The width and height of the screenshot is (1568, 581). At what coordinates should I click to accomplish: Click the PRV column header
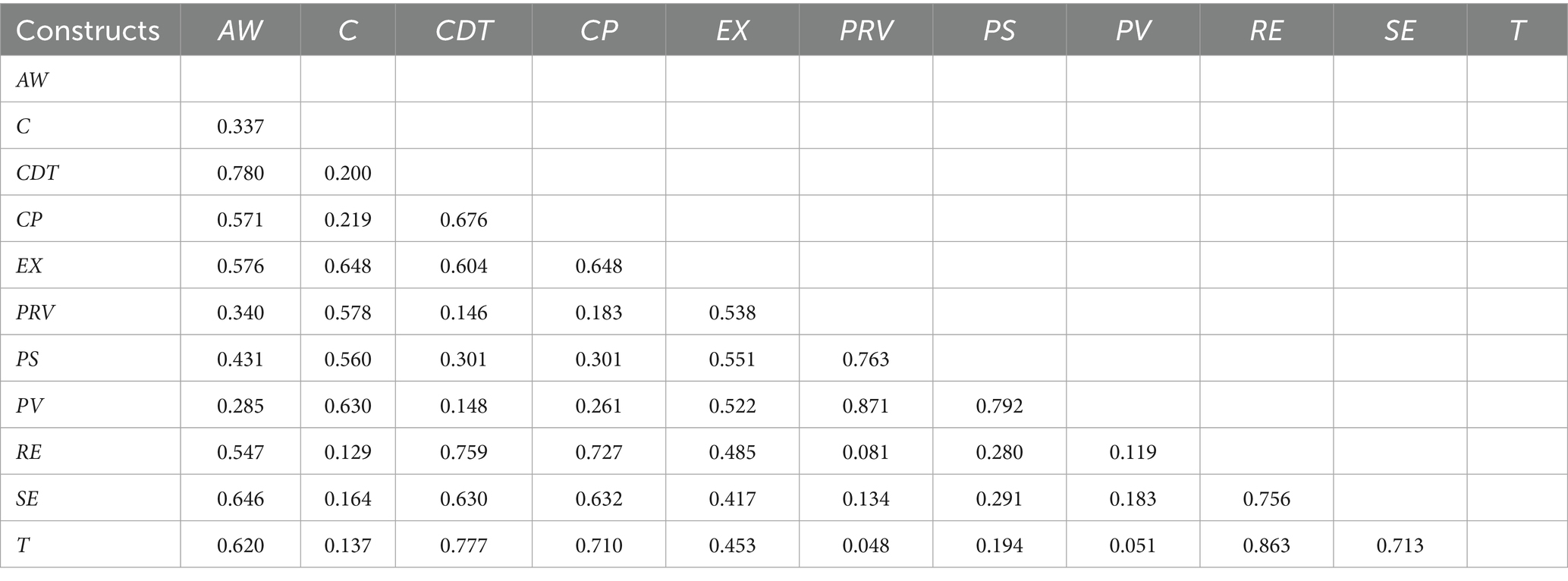(x=866, y=30)
